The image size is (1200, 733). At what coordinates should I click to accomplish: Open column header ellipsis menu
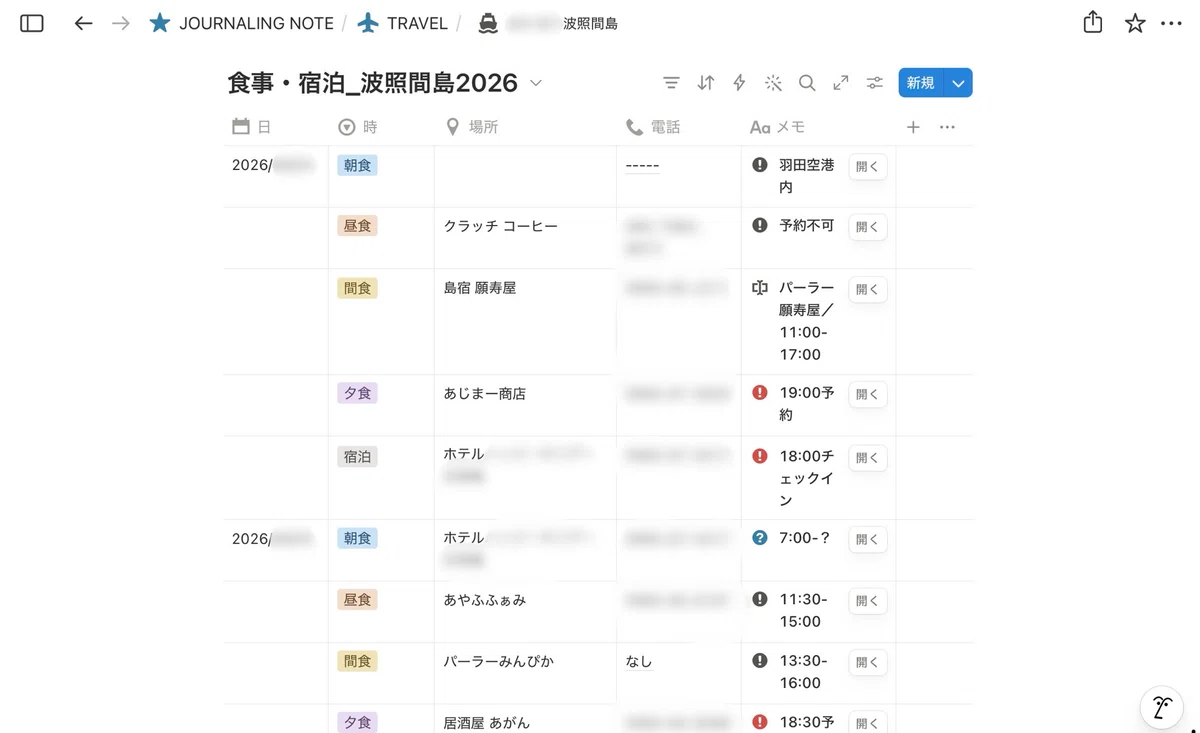(x=947, y=127)
